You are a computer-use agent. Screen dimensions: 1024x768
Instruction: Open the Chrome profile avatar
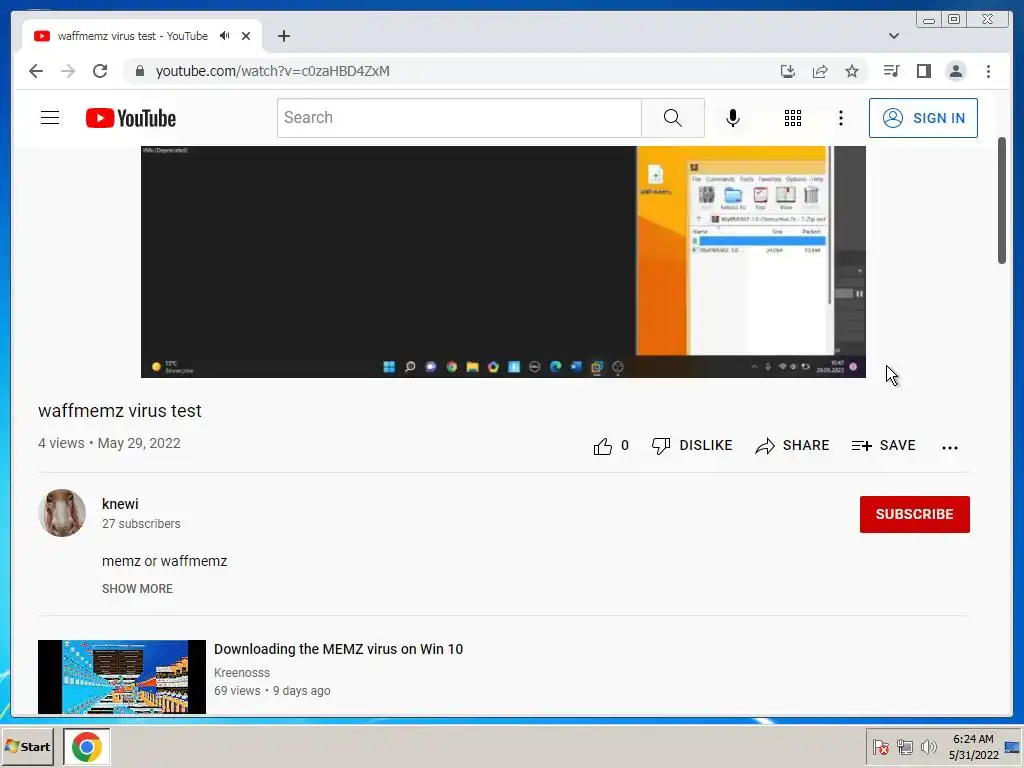(x=955, y=71)
